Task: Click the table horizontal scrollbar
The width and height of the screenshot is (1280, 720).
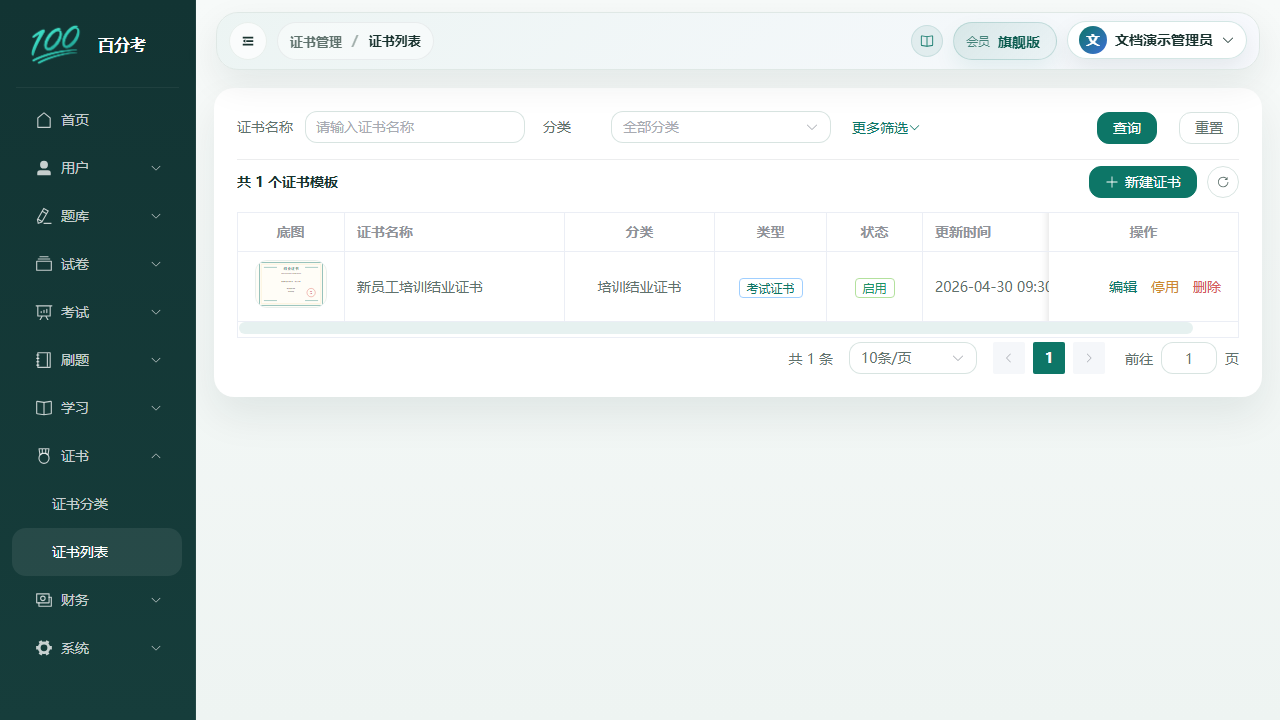Action: point(716,328)
